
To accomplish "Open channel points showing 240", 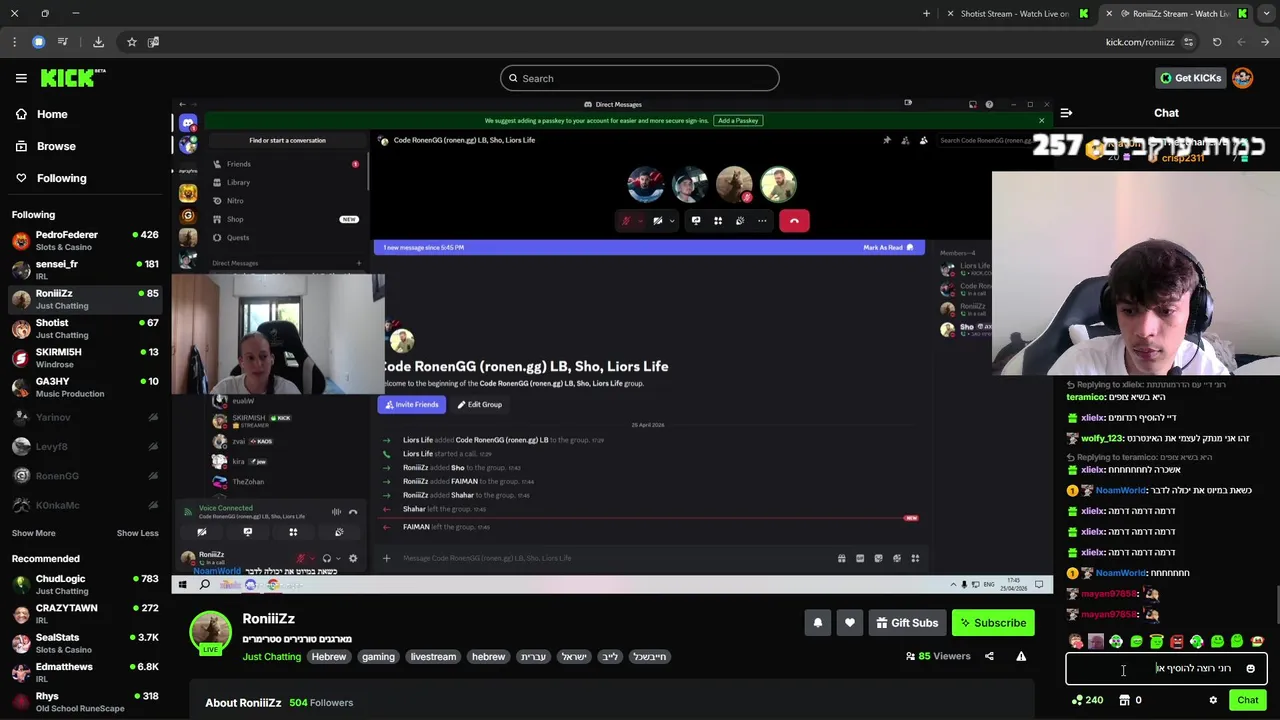I will (x=1087, y=700).
